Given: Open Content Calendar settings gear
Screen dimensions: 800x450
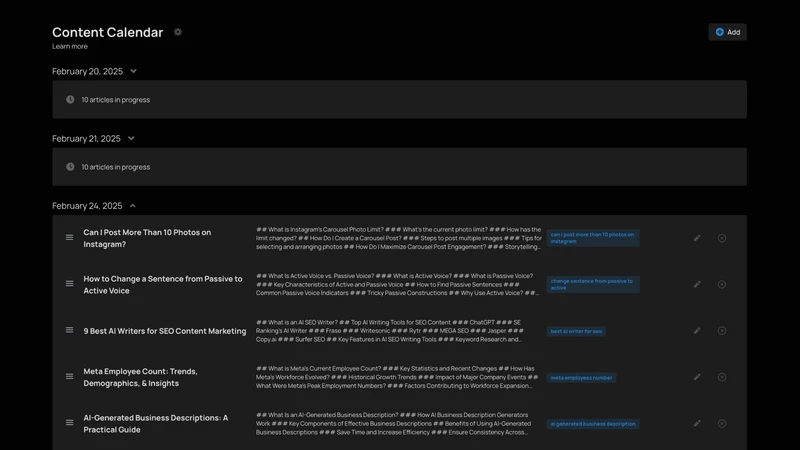Looking at the screenshot, I should (x=178, y=32).
